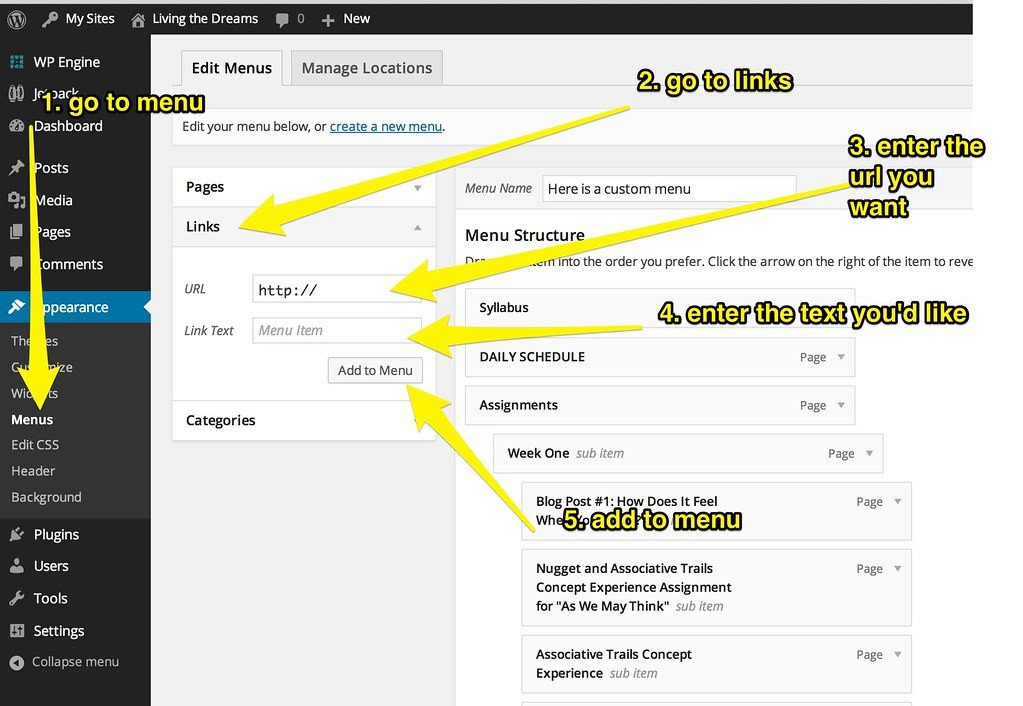1023x706 pixels.
Task: Open WP Engine in the sidebar
Action: pyautogui.click(x=67, y=63)
